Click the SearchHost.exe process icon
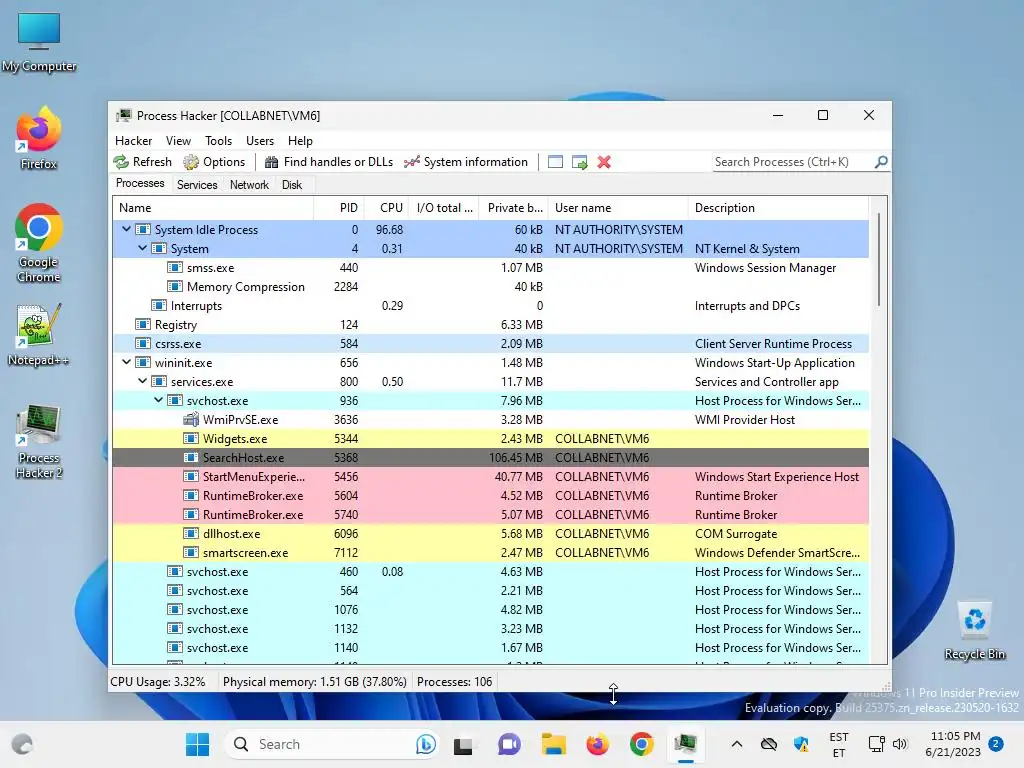The height and width of the screenshot is (768, 1024). click(191, 457)
